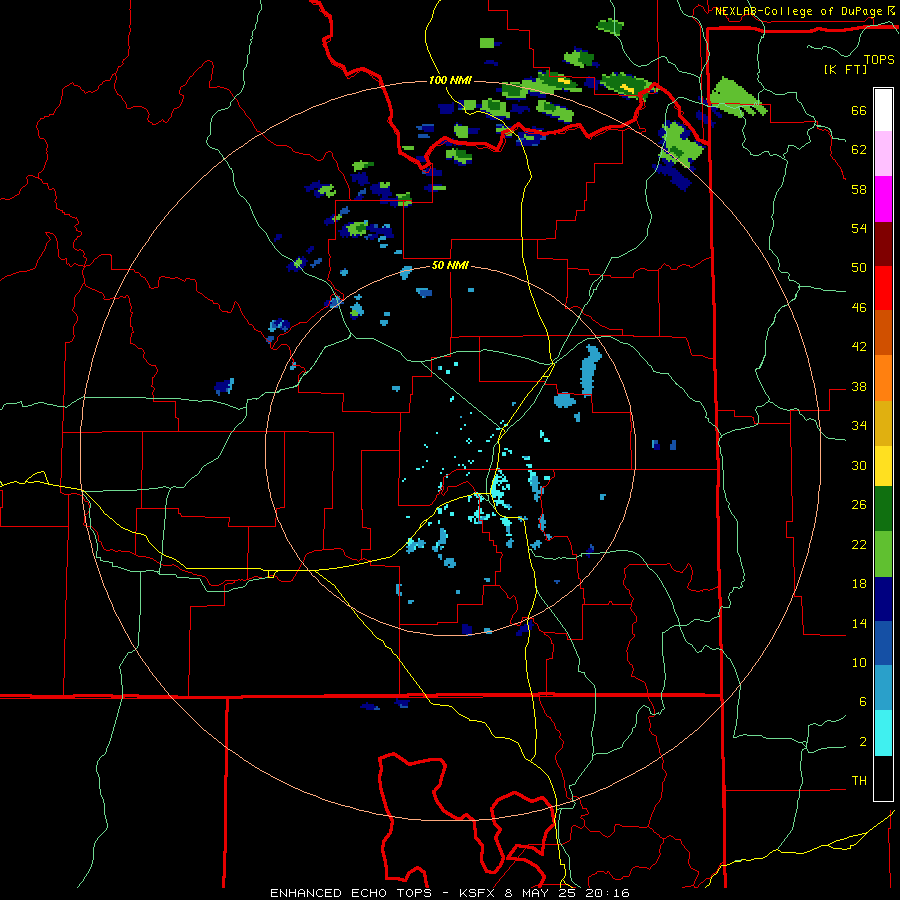Click legend value 30
Image resolution: width=900 pixels, height=900 pixels.
tap(859, 465)
